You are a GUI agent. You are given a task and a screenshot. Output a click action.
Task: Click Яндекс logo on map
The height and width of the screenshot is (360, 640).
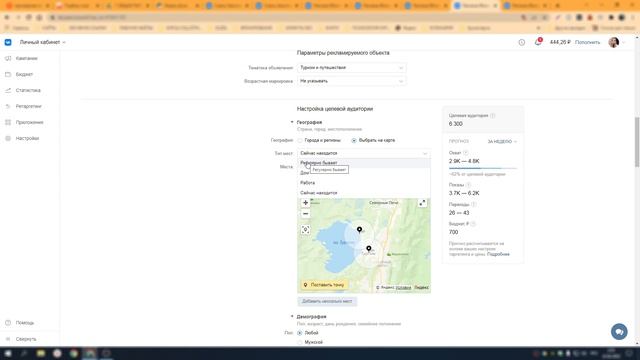coord(421,288)
